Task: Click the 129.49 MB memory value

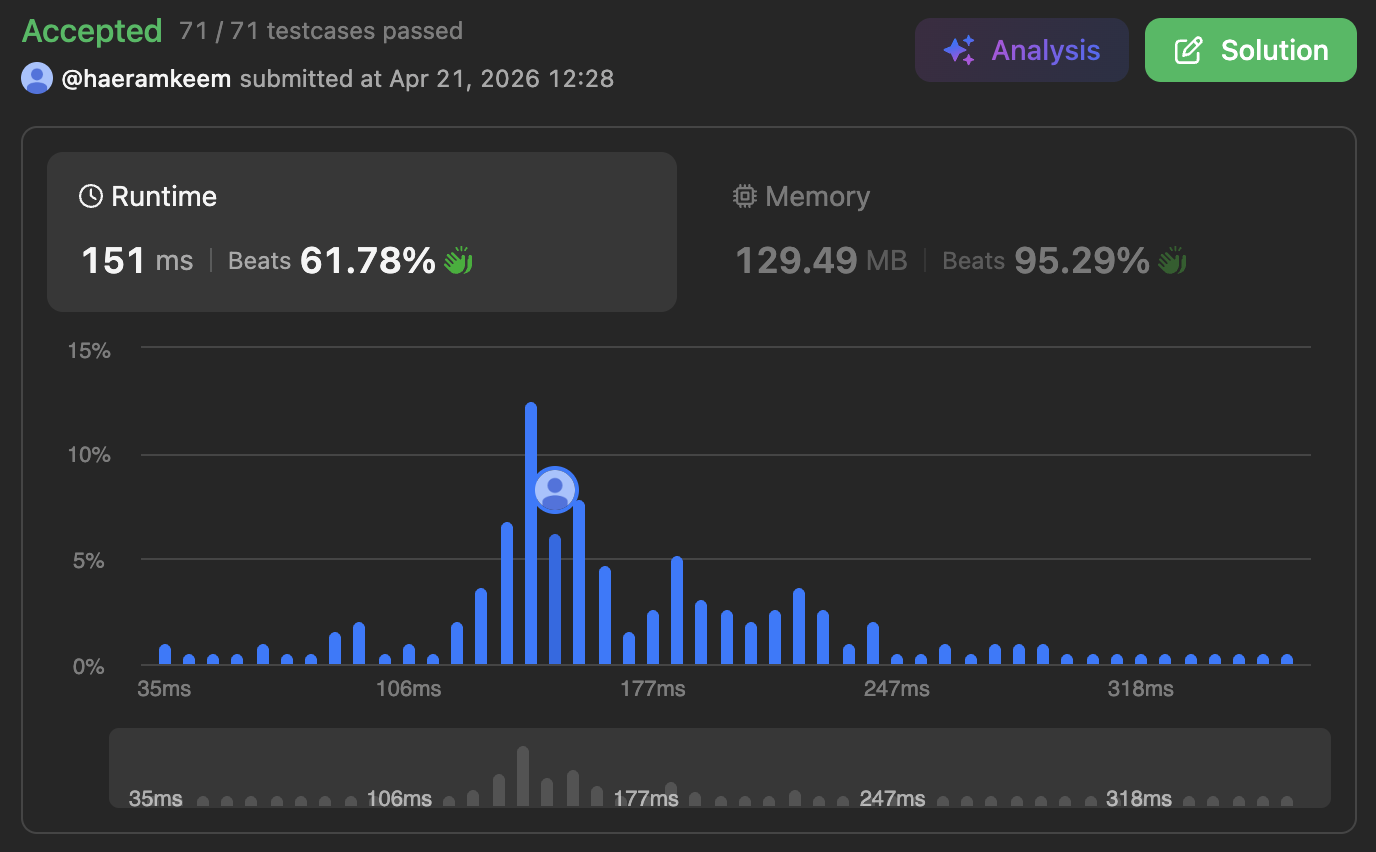Action: (x=821, y=261)
